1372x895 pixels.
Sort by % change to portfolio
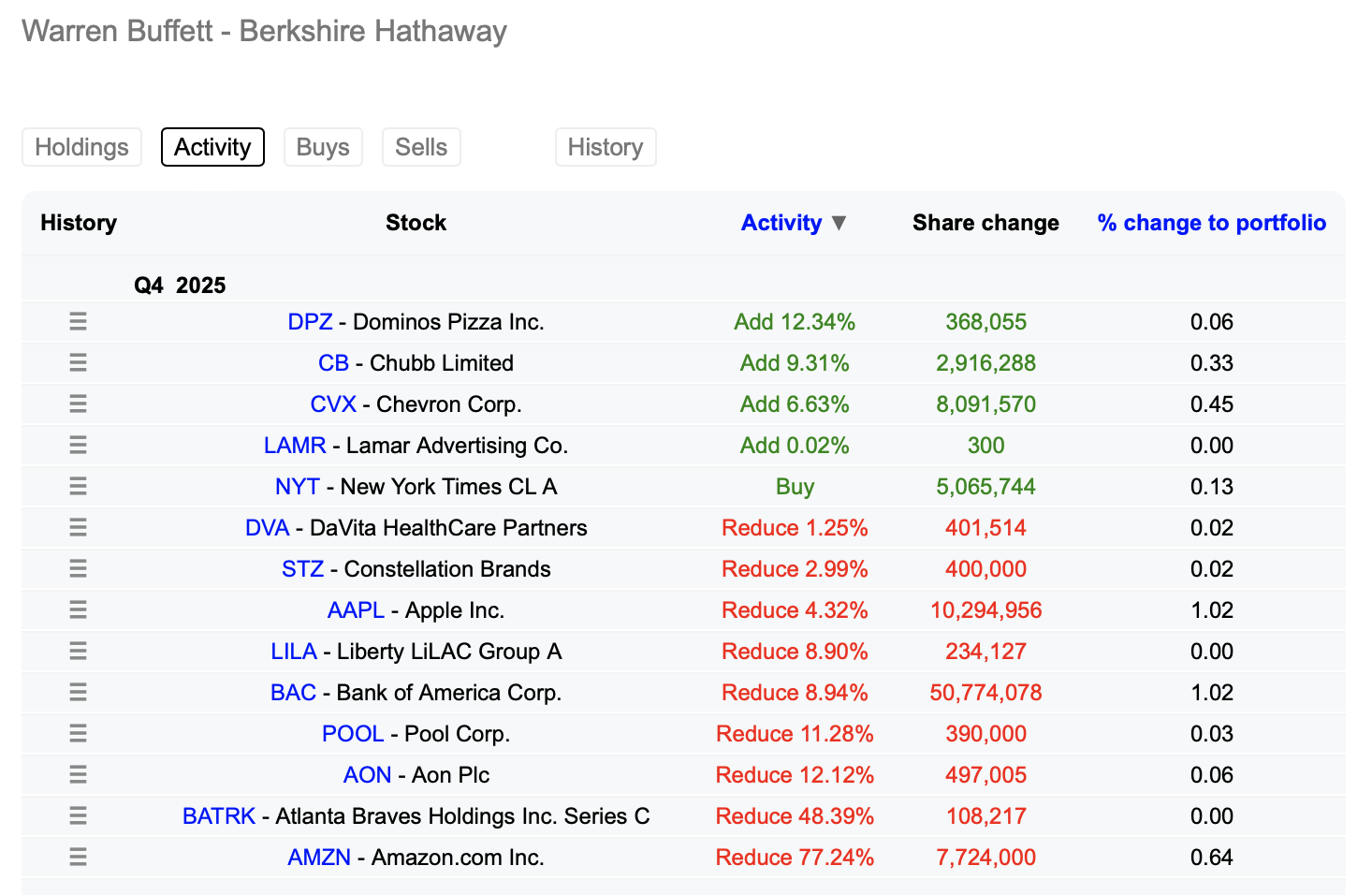coord(1211,223)
